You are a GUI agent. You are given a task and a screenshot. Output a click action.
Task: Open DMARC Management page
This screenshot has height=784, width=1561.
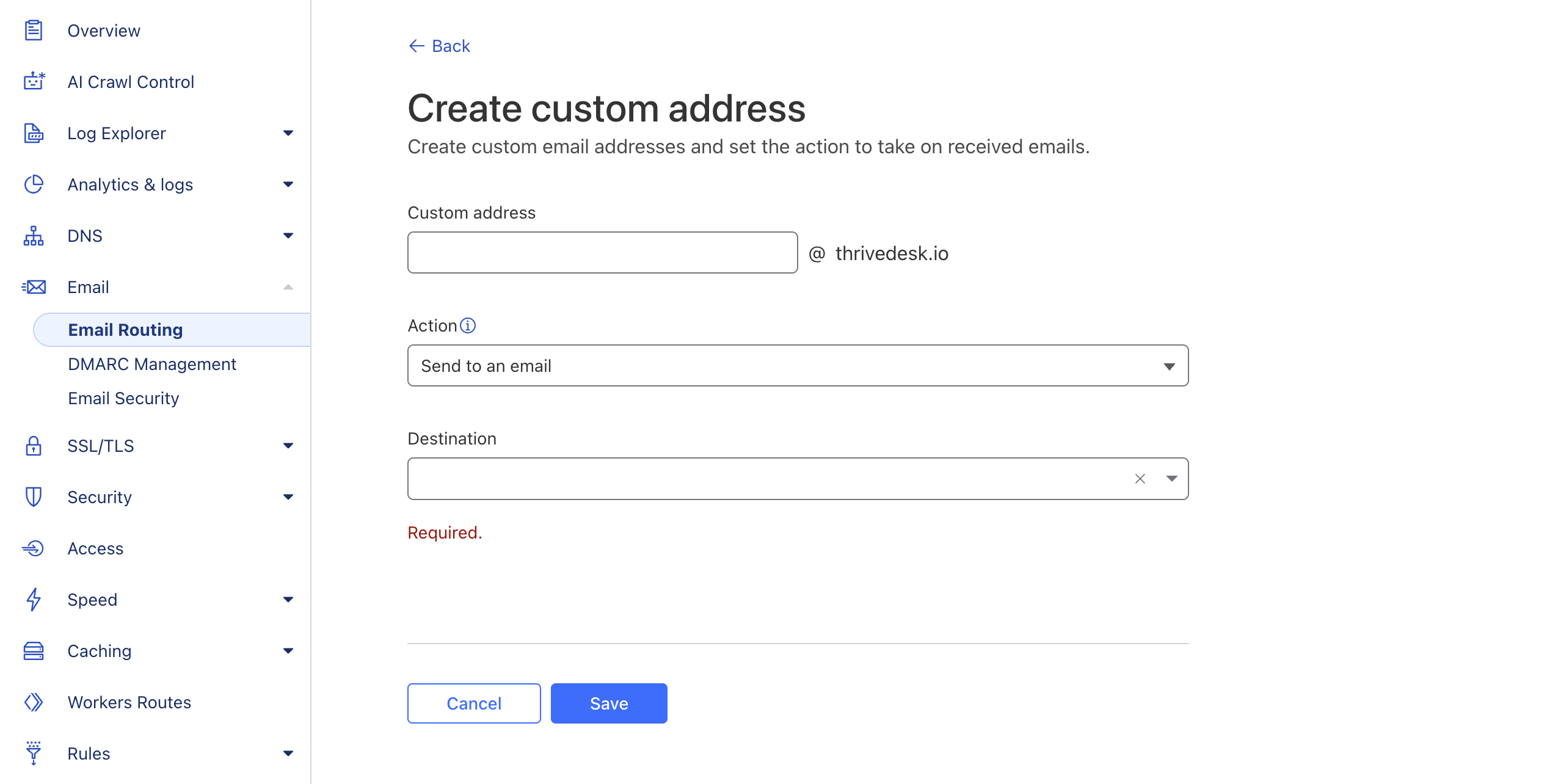tap(152, 364)
